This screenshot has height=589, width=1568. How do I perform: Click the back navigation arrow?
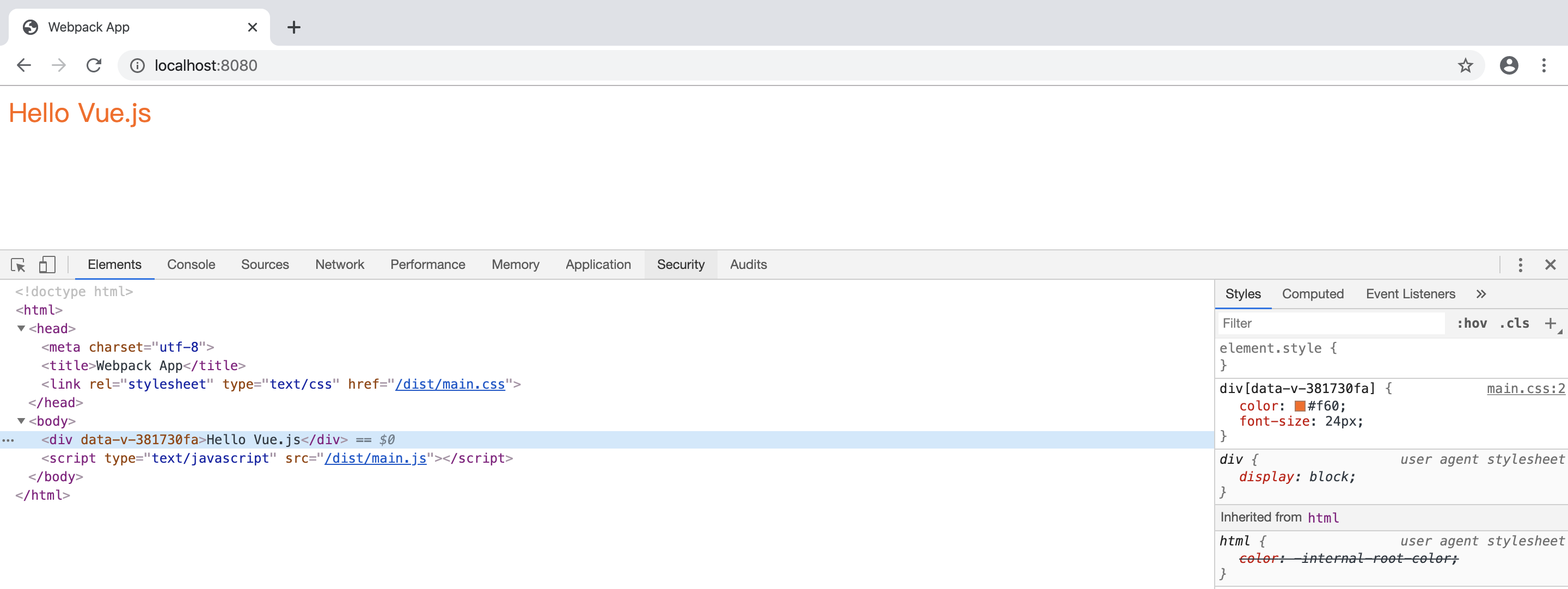coord(24,65)
